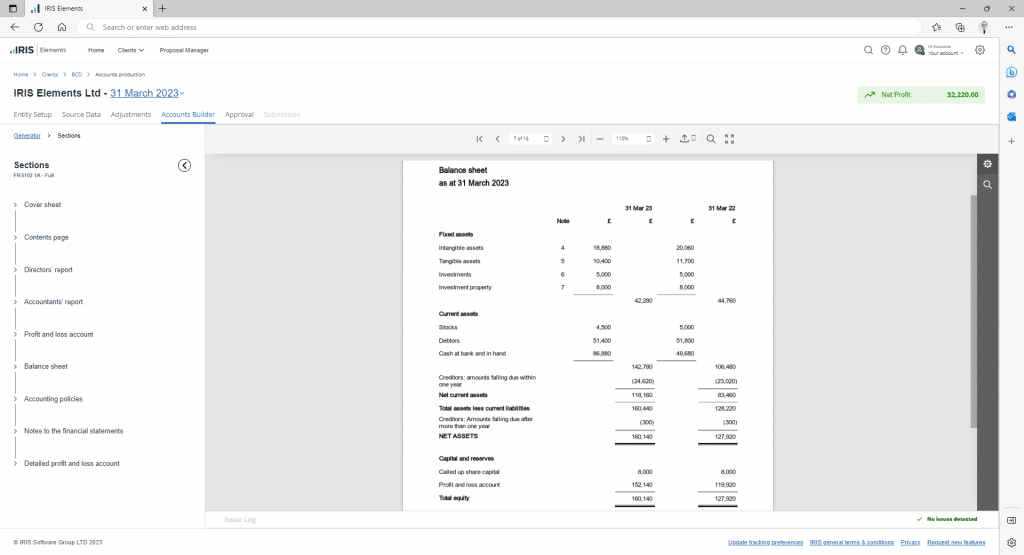Open a new browser tab
The width and height of the screenshot is (1024, 555).
point(163,8)
